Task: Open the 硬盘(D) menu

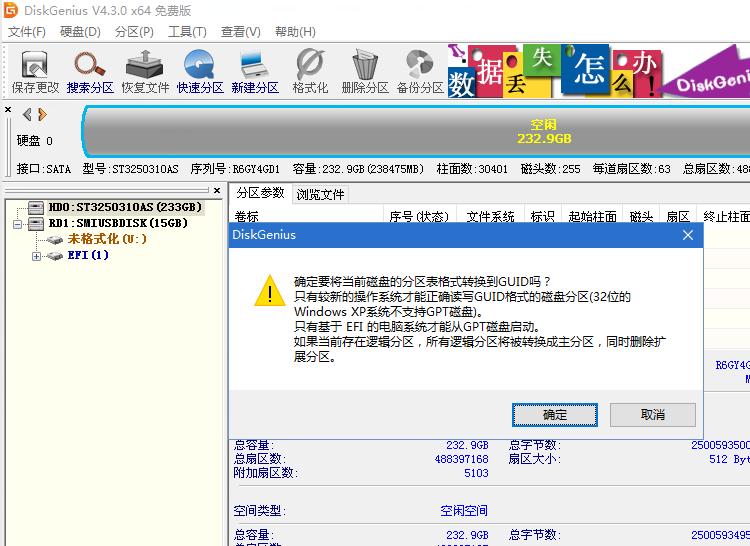Action: [x=80, y=32]
